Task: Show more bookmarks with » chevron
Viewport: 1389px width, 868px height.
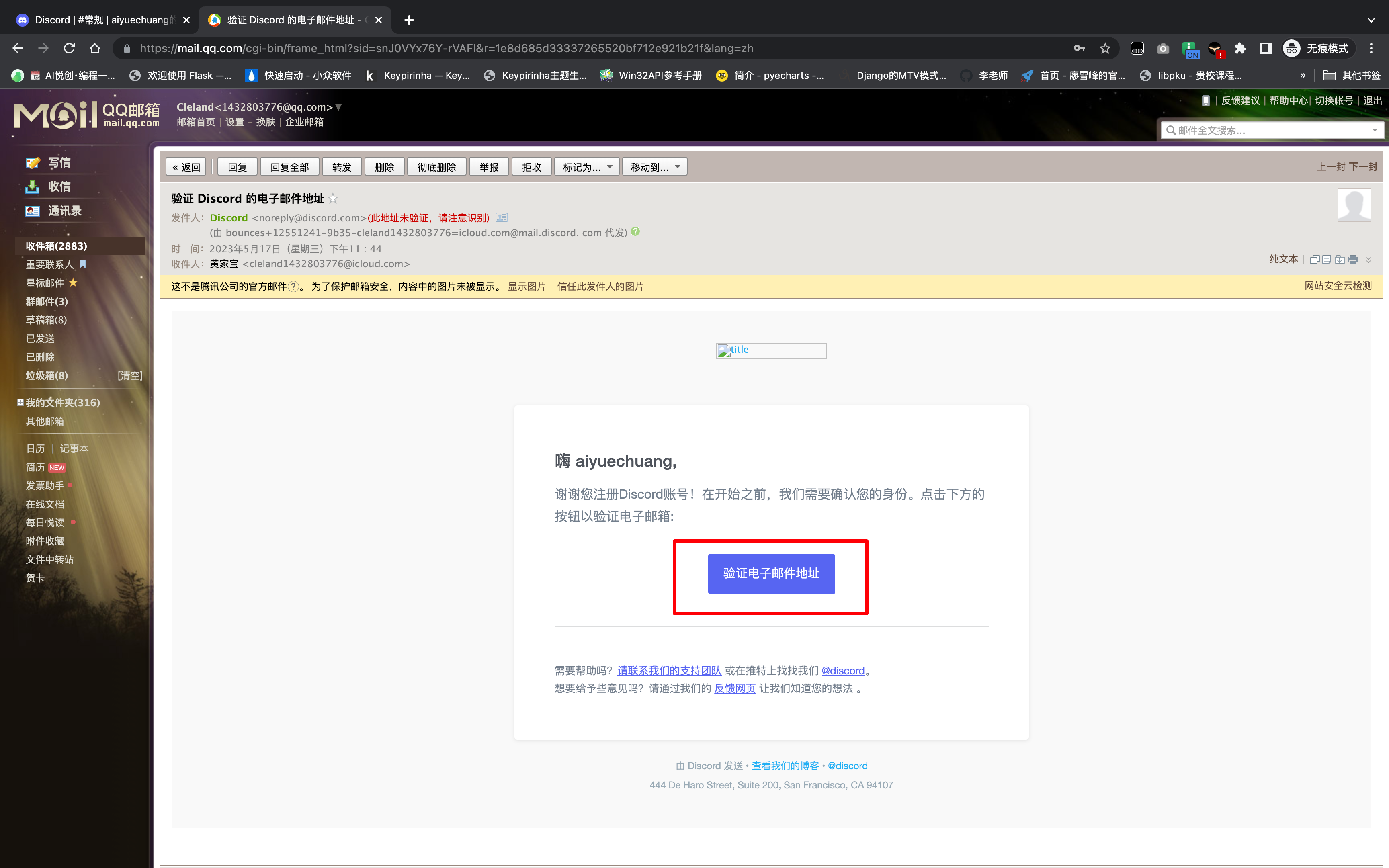Action: point(1302,75)
